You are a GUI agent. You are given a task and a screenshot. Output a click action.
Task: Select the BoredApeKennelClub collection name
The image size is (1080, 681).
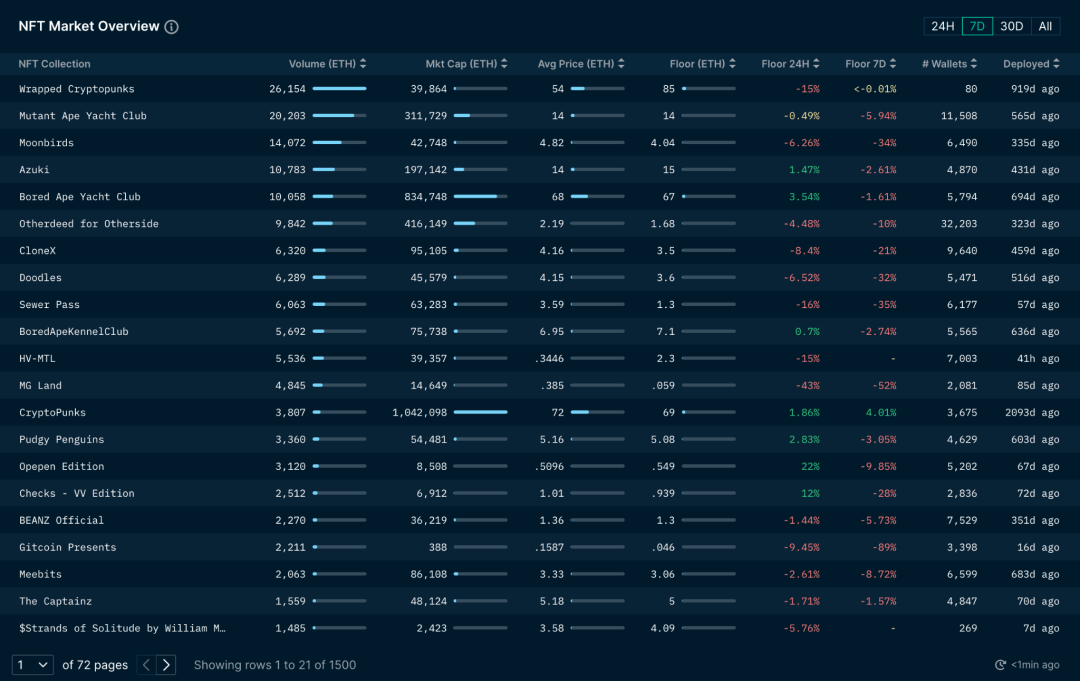pyautogui.click(x=74, y=331)
